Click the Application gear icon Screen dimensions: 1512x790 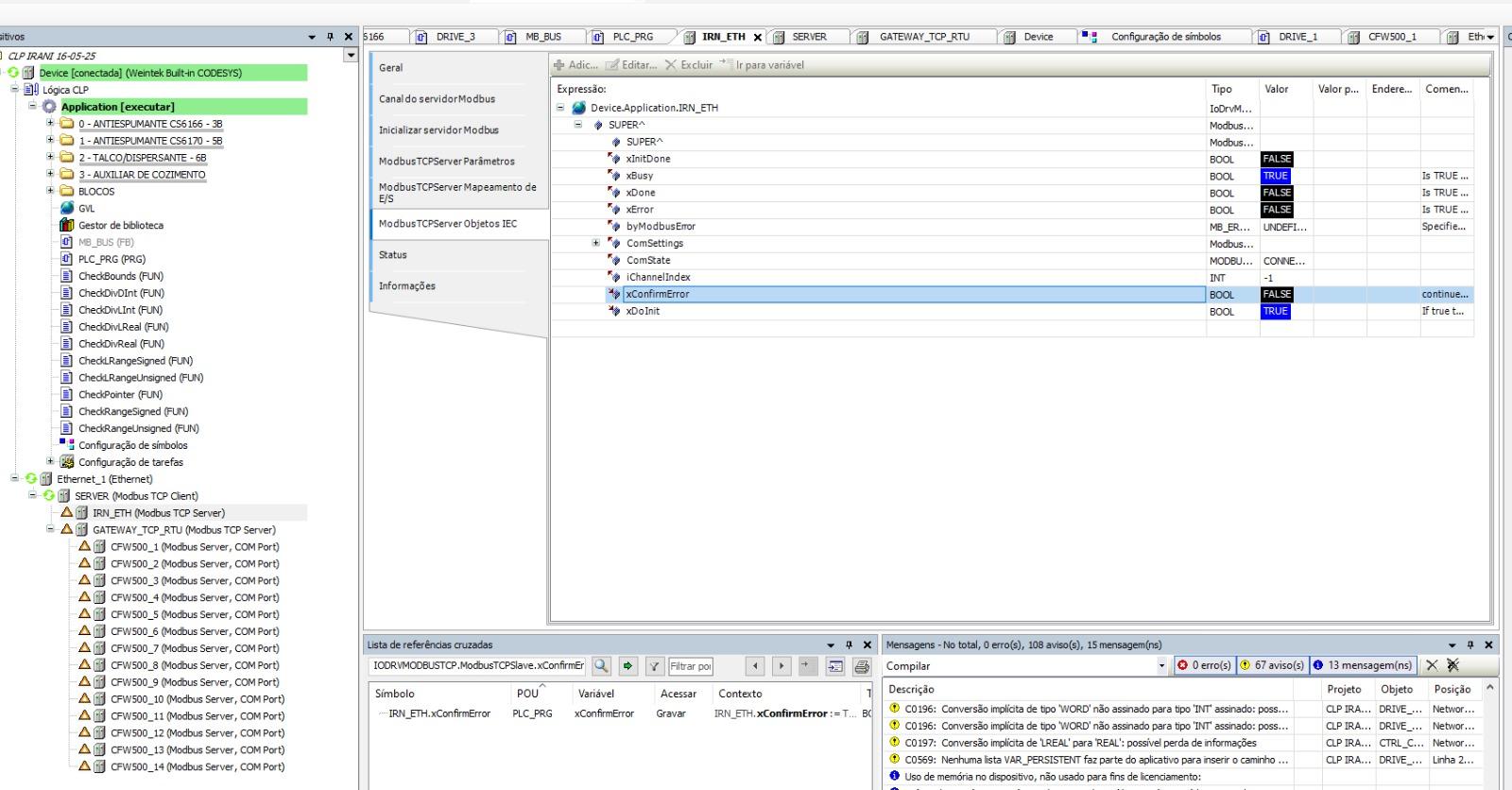49,107
